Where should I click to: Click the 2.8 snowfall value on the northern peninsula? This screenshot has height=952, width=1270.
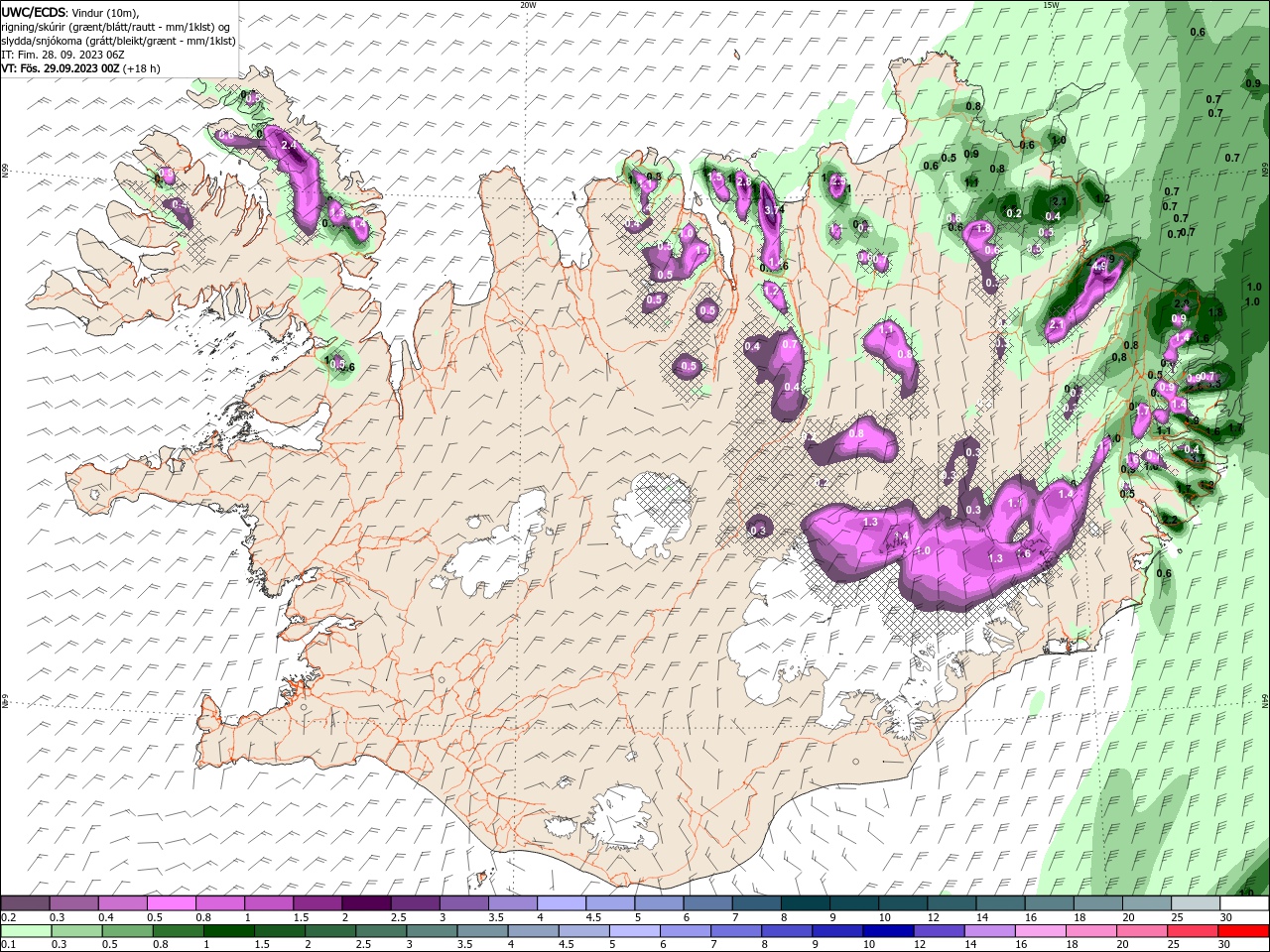[744, 182]
